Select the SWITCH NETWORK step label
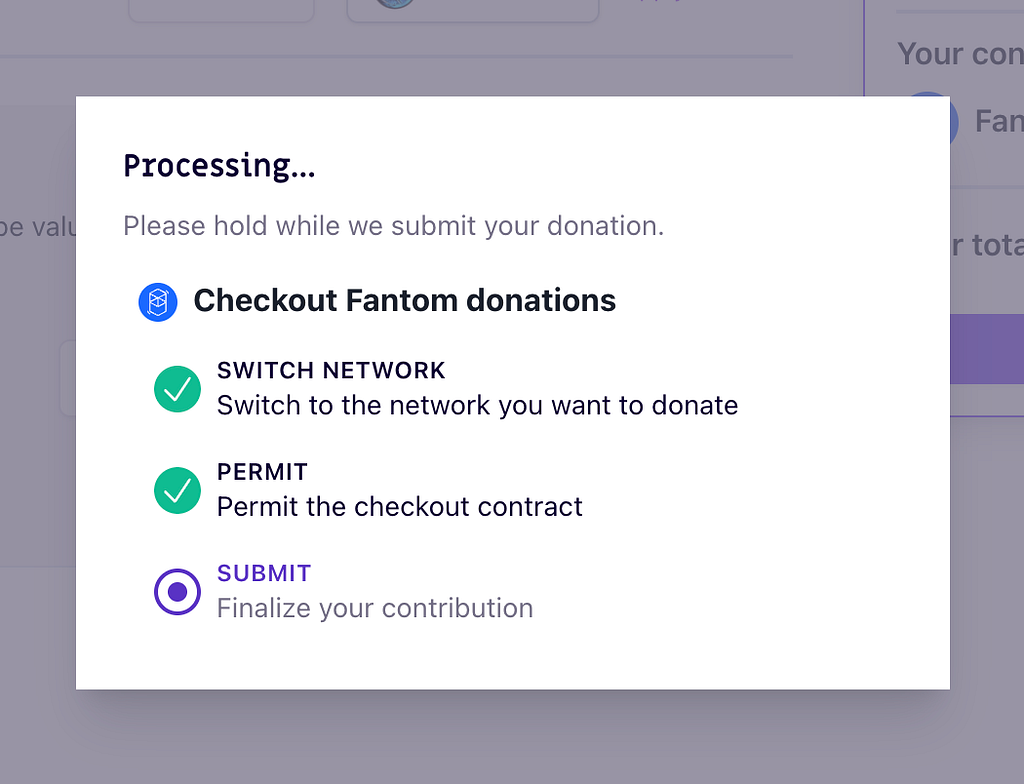 point(331,370)
